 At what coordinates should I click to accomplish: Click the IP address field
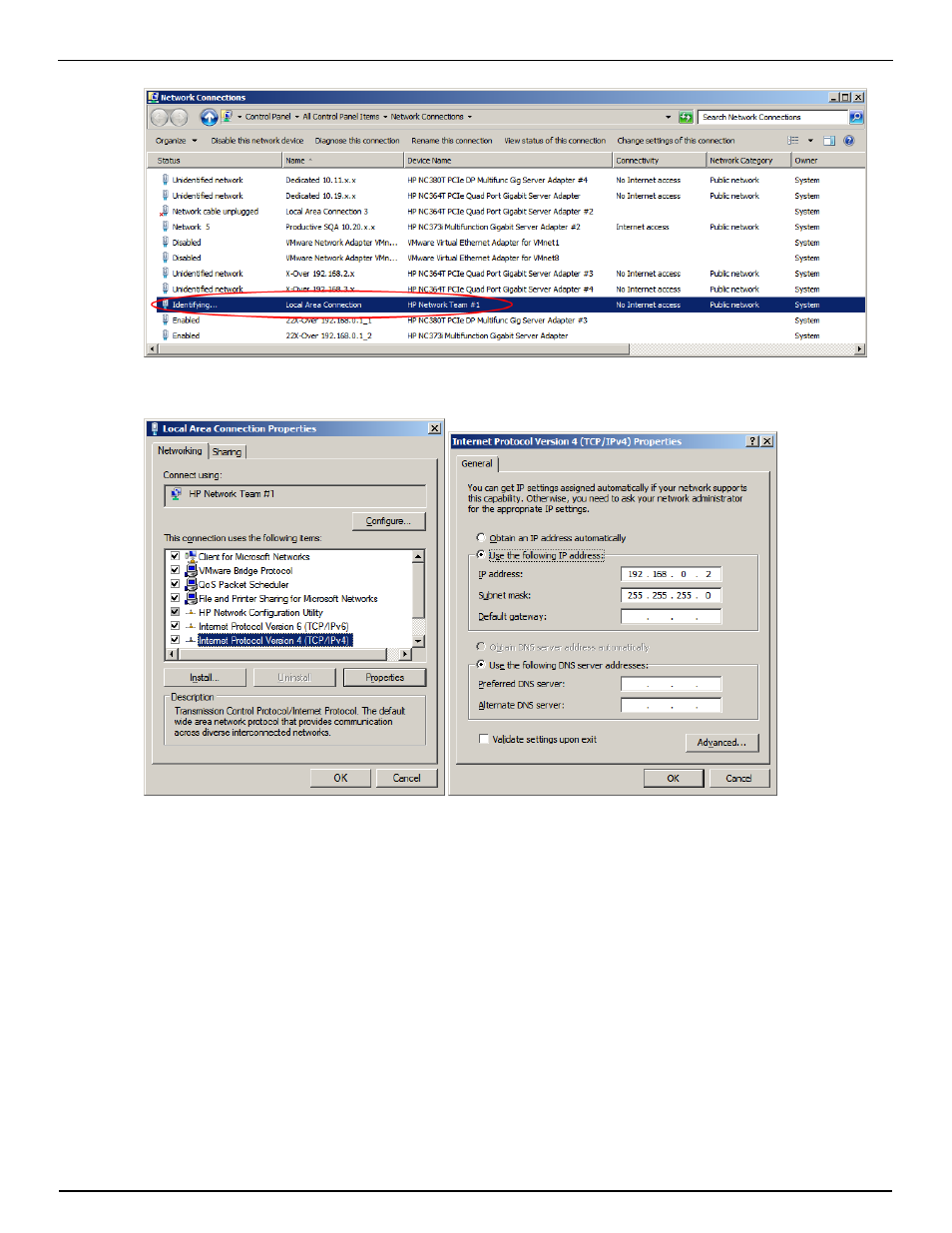[x=671, y=574]
